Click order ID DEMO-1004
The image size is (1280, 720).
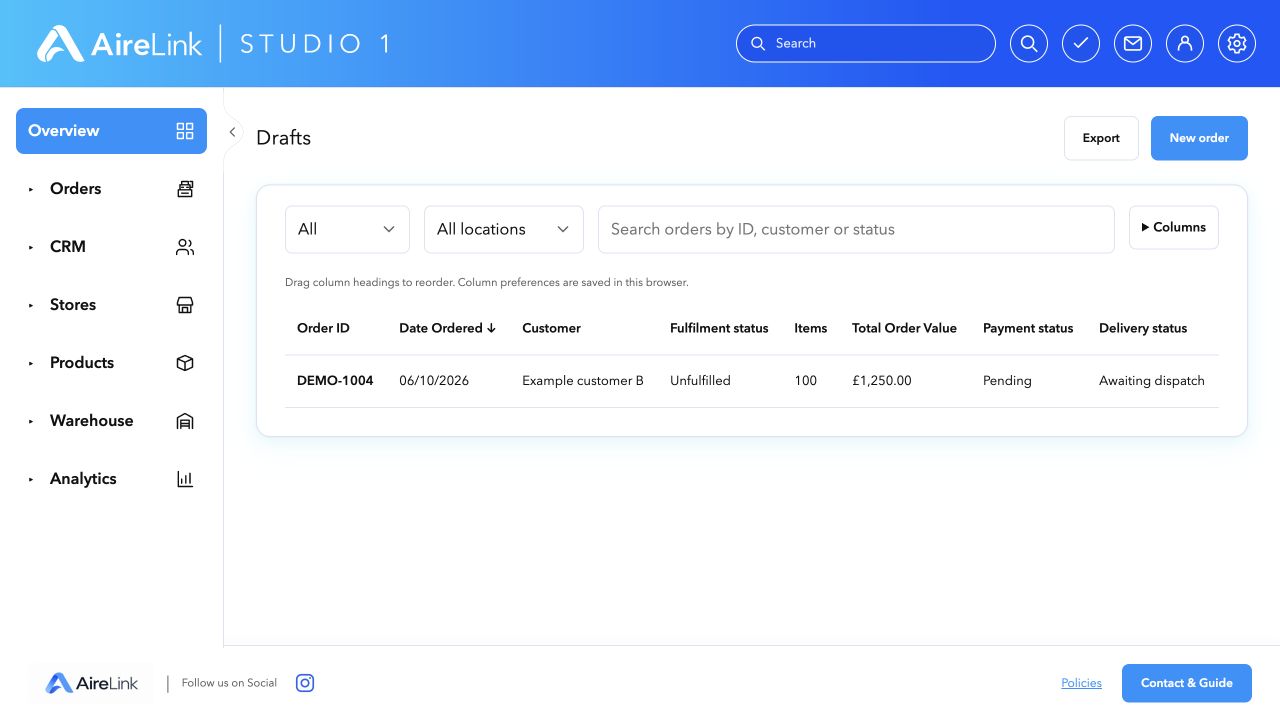(x=335, y=381)
